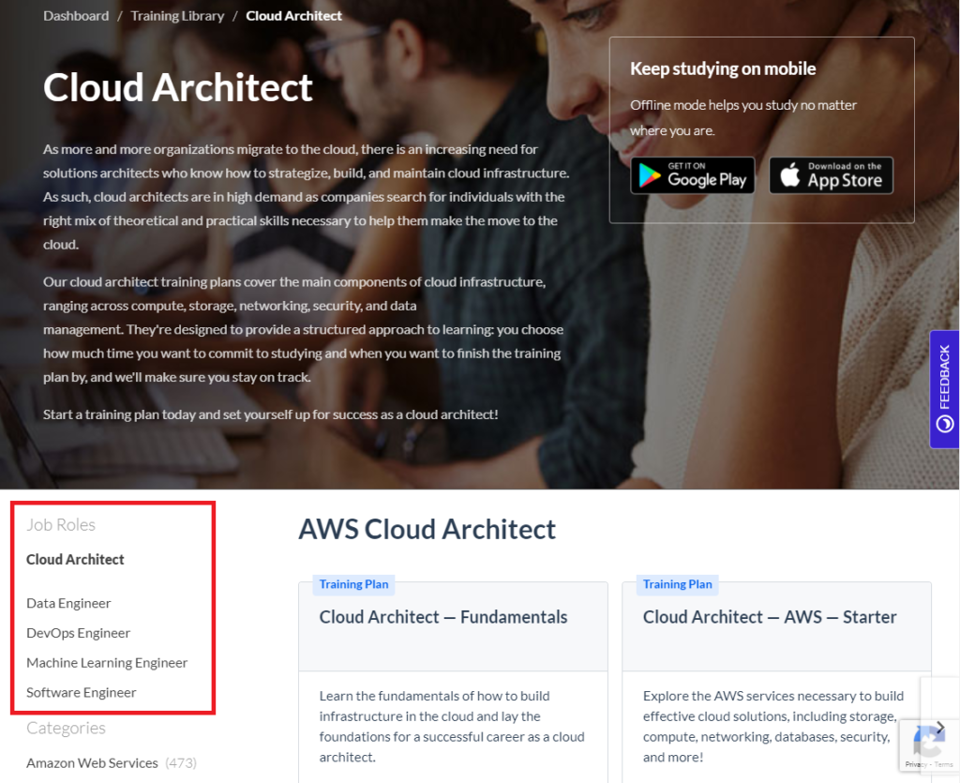Open Cloud Architect — AWS — Starter plan
960x783 pixels.
(x=770, y=616)
